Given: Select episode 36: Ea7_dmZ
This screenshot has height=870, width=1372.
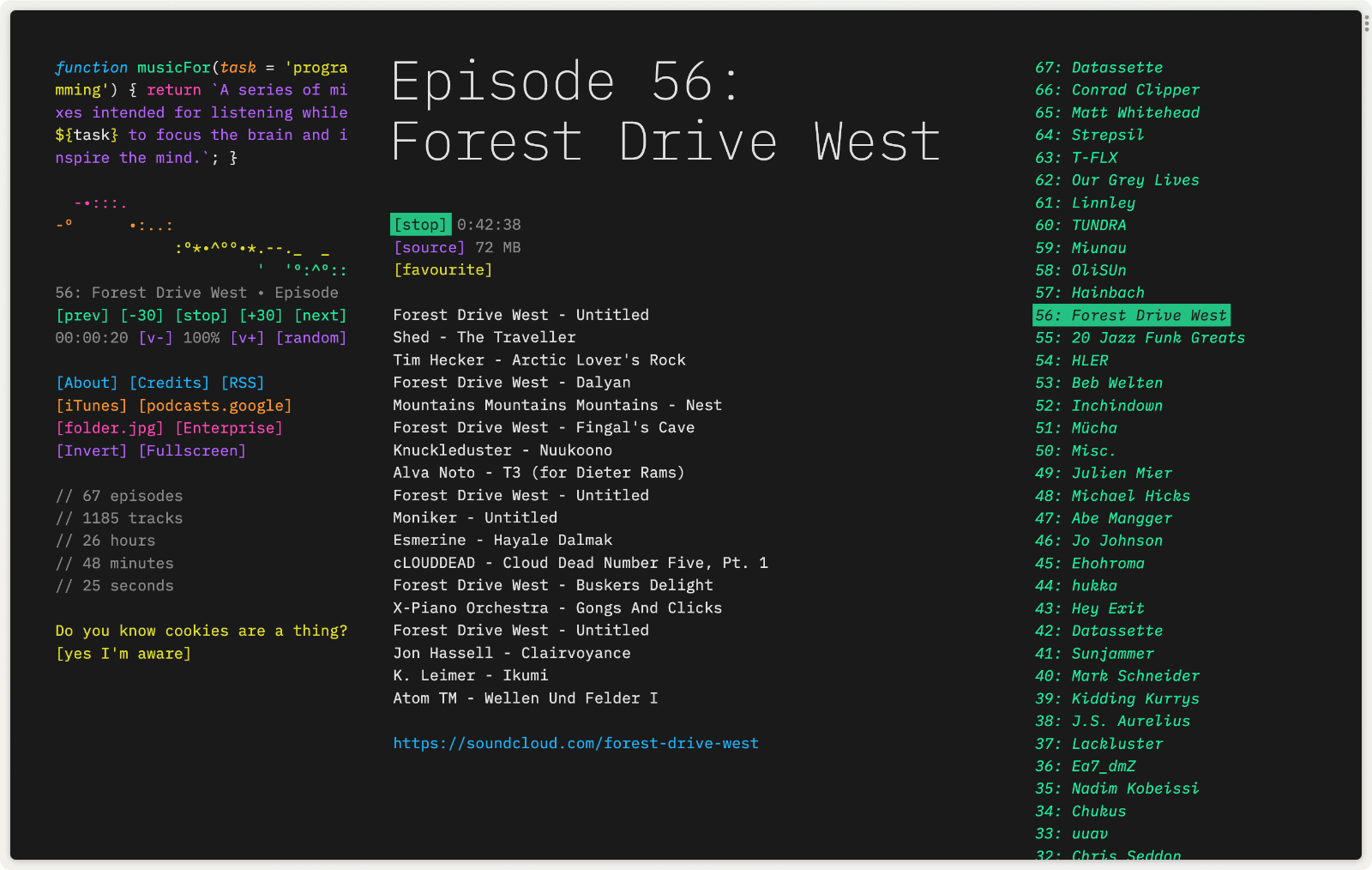Looking at the screenshot, I should (x=1086, y=766).
